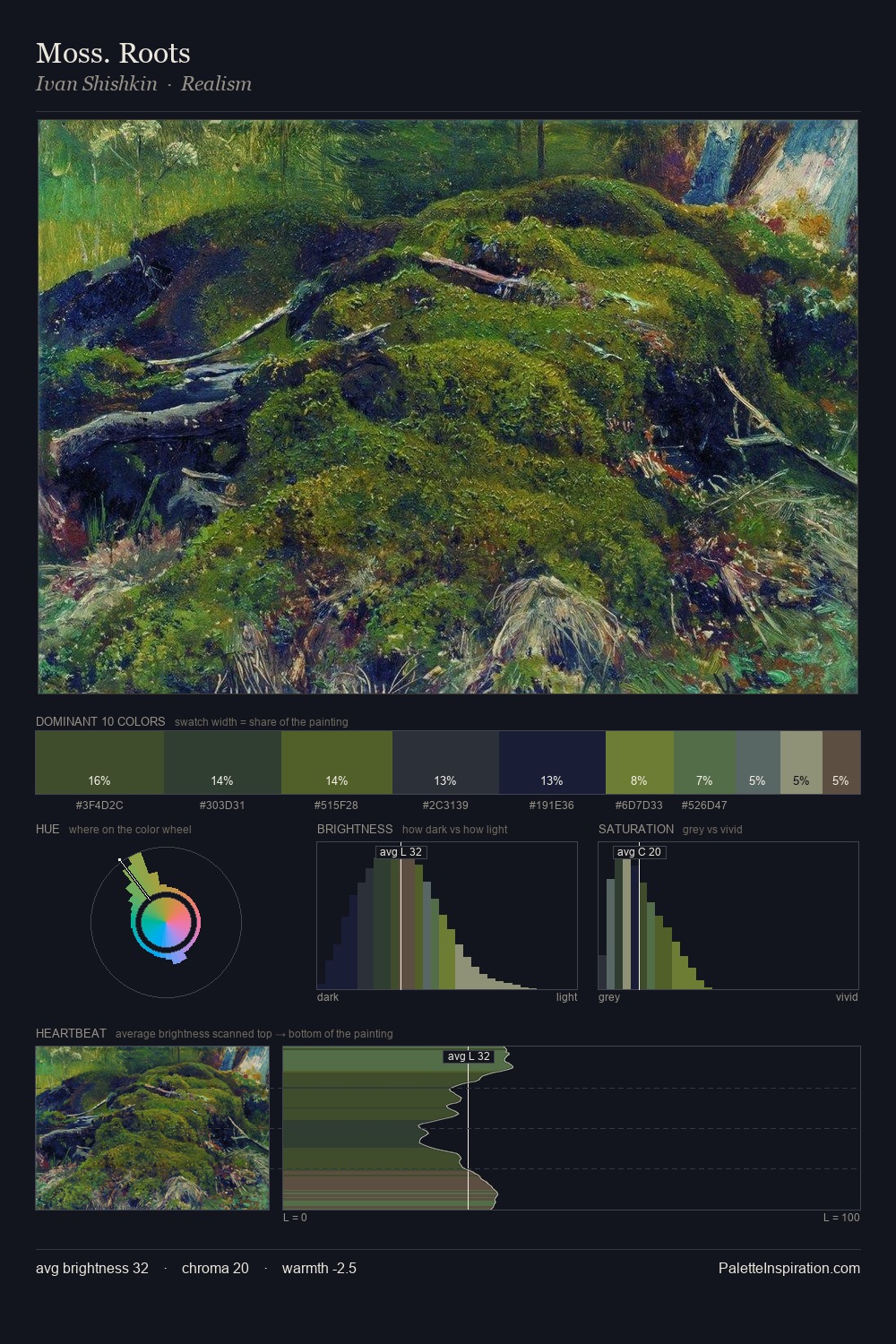Click the HUE section heading
Image resolution: width=896 pixels, height=1344 pixels.
pos(47,829)
